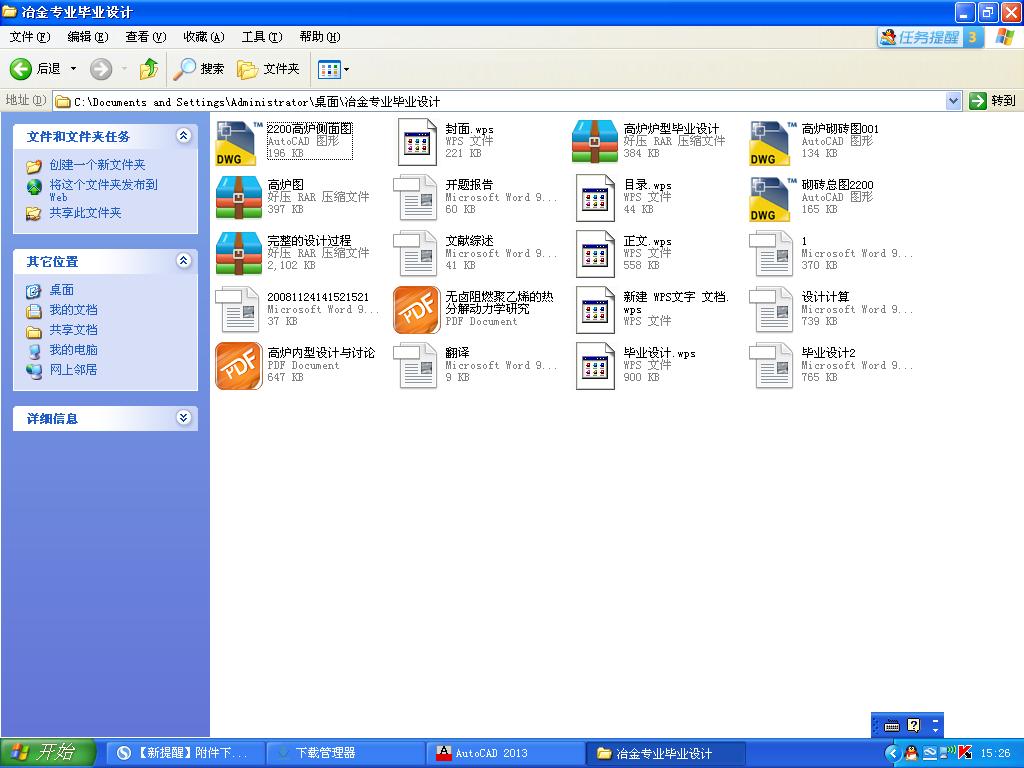Go to 我的电脑 in other places
Viewport: 1024px width, 768px height.
pos(73,350)
